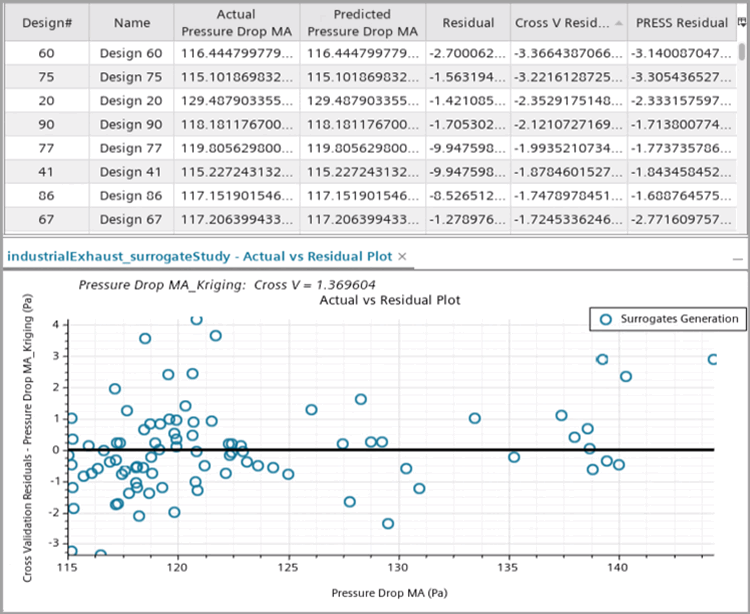Image resolution: width=750 pixels, height=614 pixels.
Task: Select Predicted Pressure Drop value of Design 67
Action: pyautogui.click(x=363, y=219)
